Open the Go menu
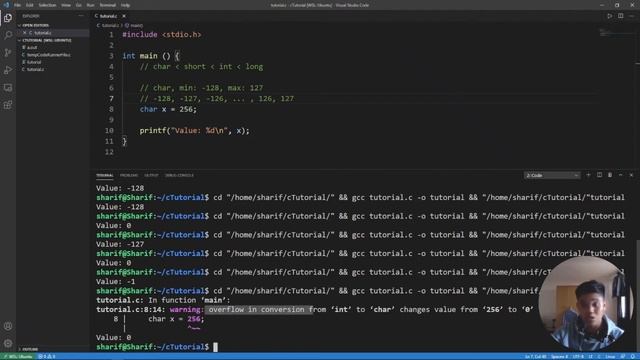The image size is (640, 360). (x=78, y=5)
